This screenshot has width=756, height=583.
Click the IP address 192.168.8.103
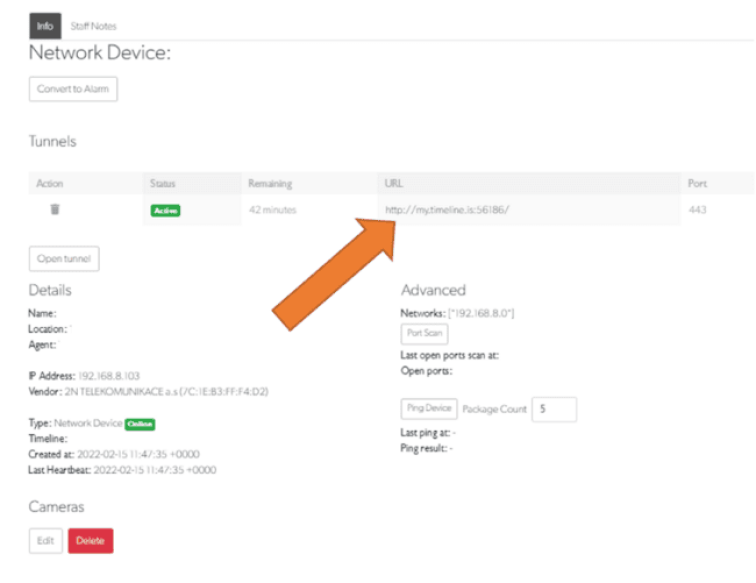[110, 376]
